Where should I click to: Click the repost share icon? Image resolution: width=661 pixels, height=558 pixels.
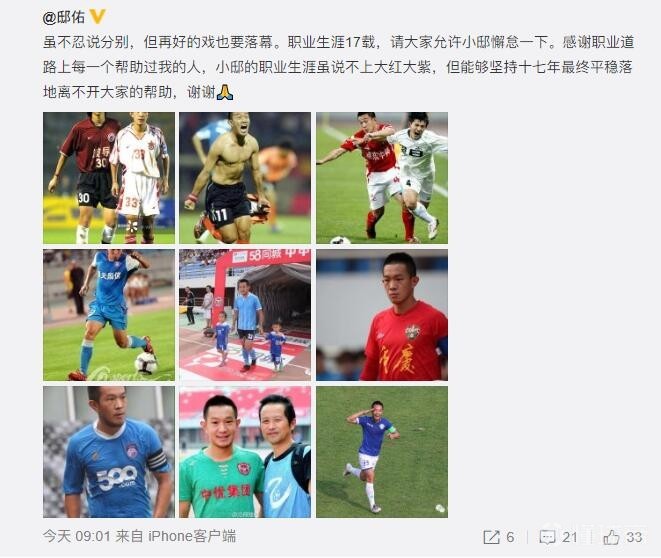(x=492, y=537)
